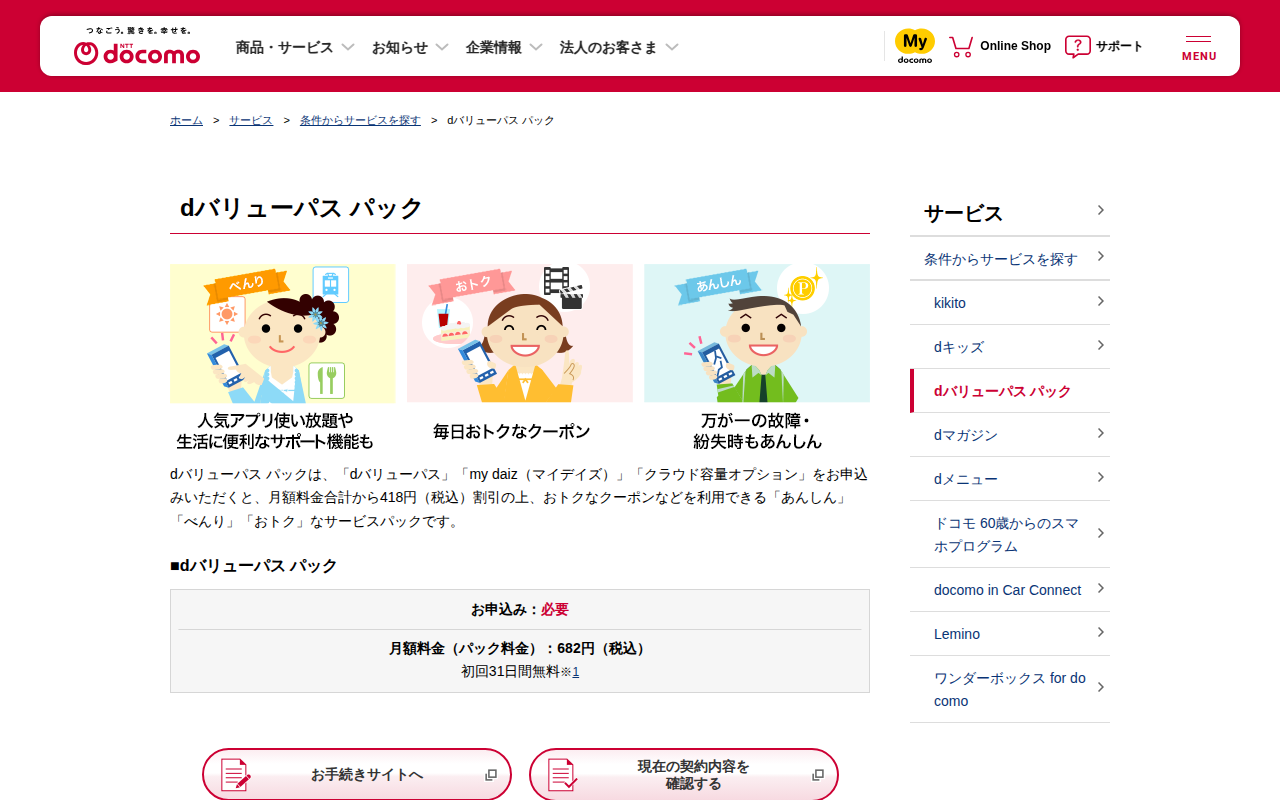Open docomo in Car Connect sidebar item
Image resolution: width=1280 pixels, height=800 pixels.
[x=1010, y=590]
